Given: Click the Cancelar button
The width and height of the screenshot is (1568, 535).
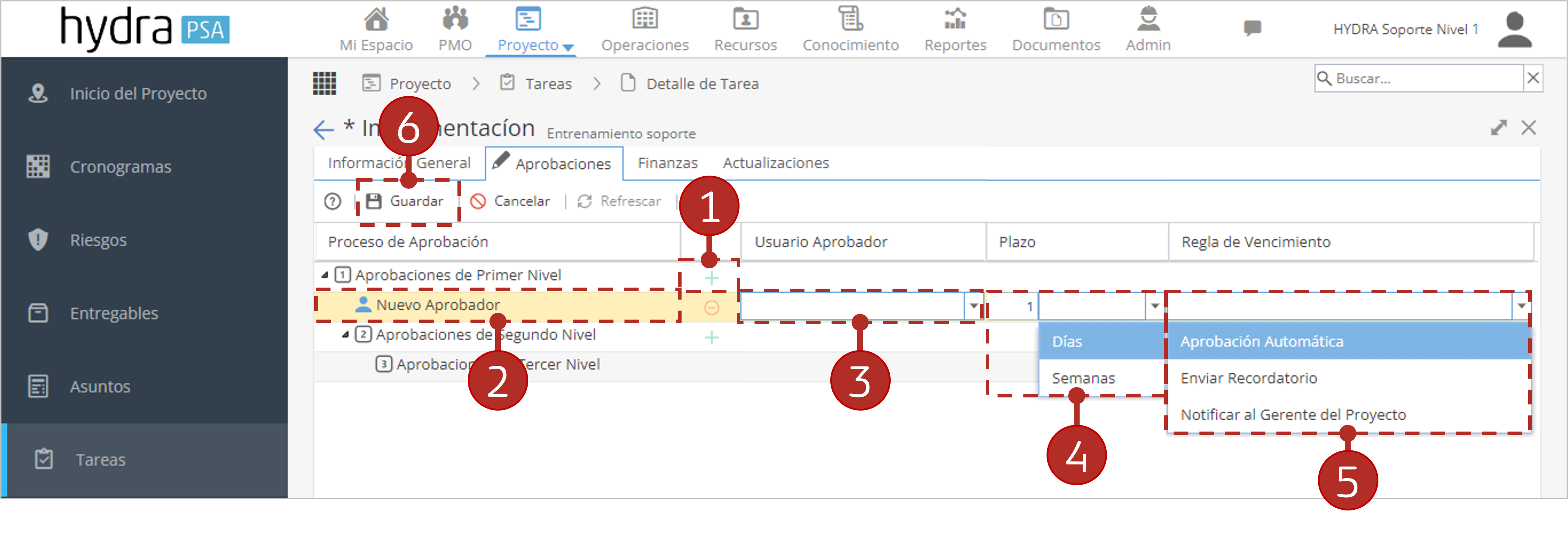Looking at the screenshot, I should [510, 201].
